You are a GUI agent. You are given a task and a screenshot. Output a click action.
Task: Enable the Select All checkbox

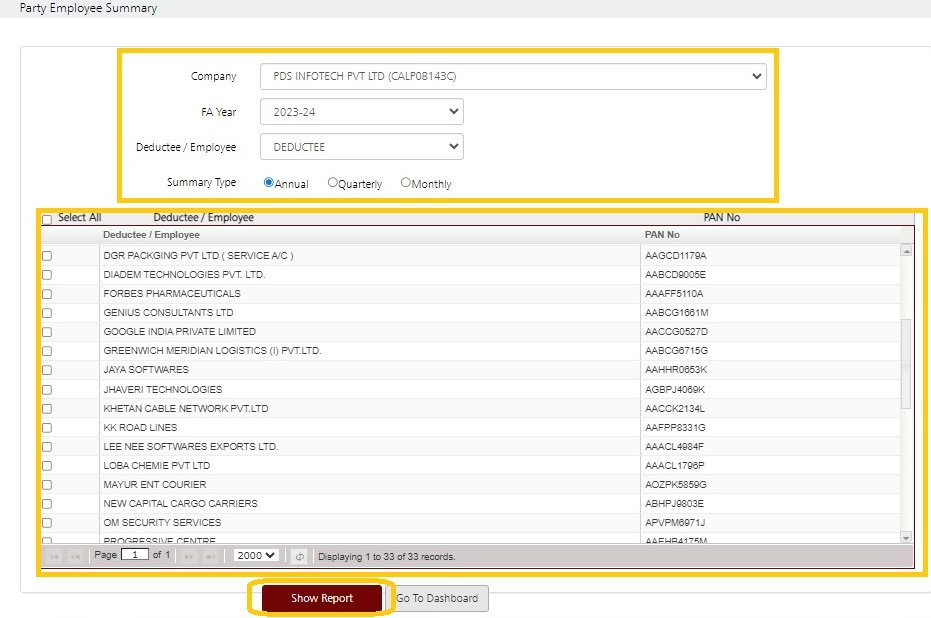point(46,217)
